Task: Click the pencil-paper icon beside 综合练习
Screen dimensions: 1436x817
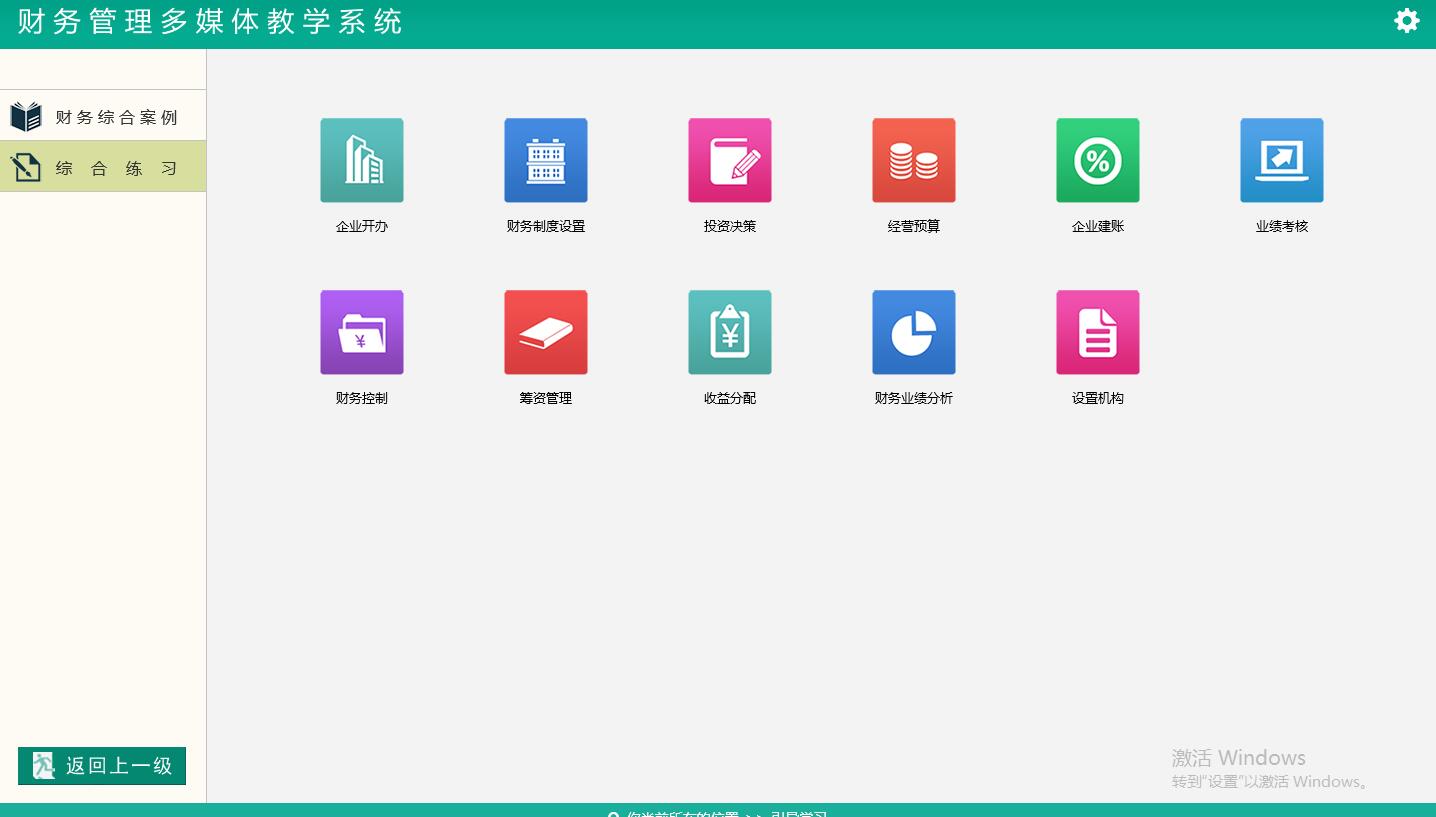Action: pos(26,168)
